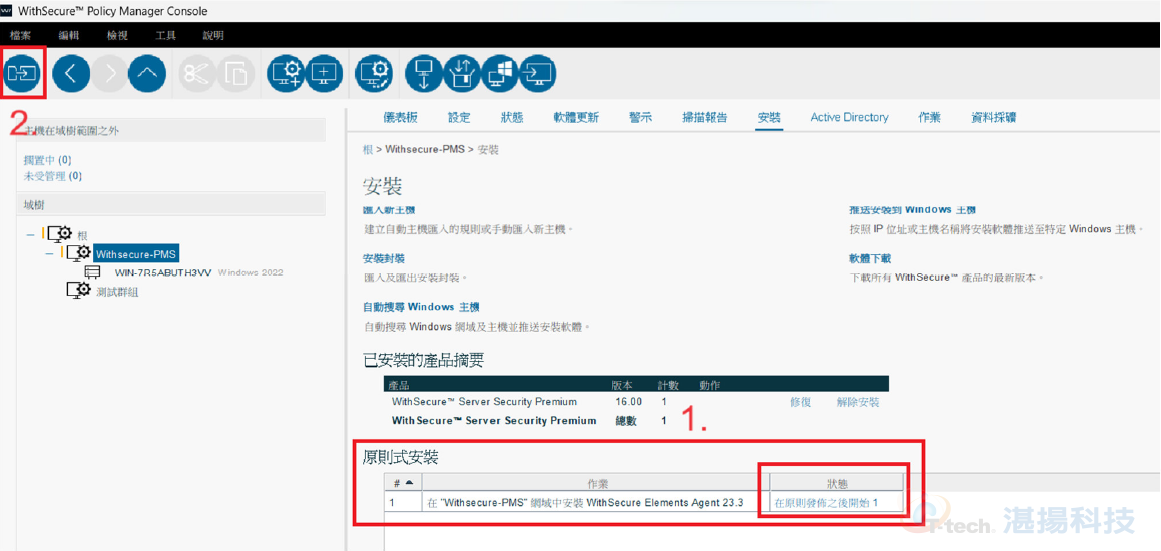
Task: Click the Withsecure-PMS domain icon in tree
Action: click(x=79, y=253)
